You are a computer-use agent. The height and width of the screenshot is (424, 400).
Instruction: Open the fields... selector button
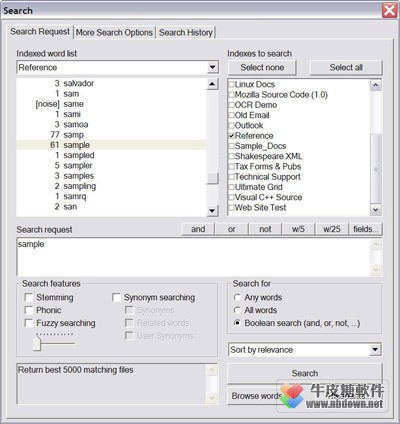tap(365, 229)
